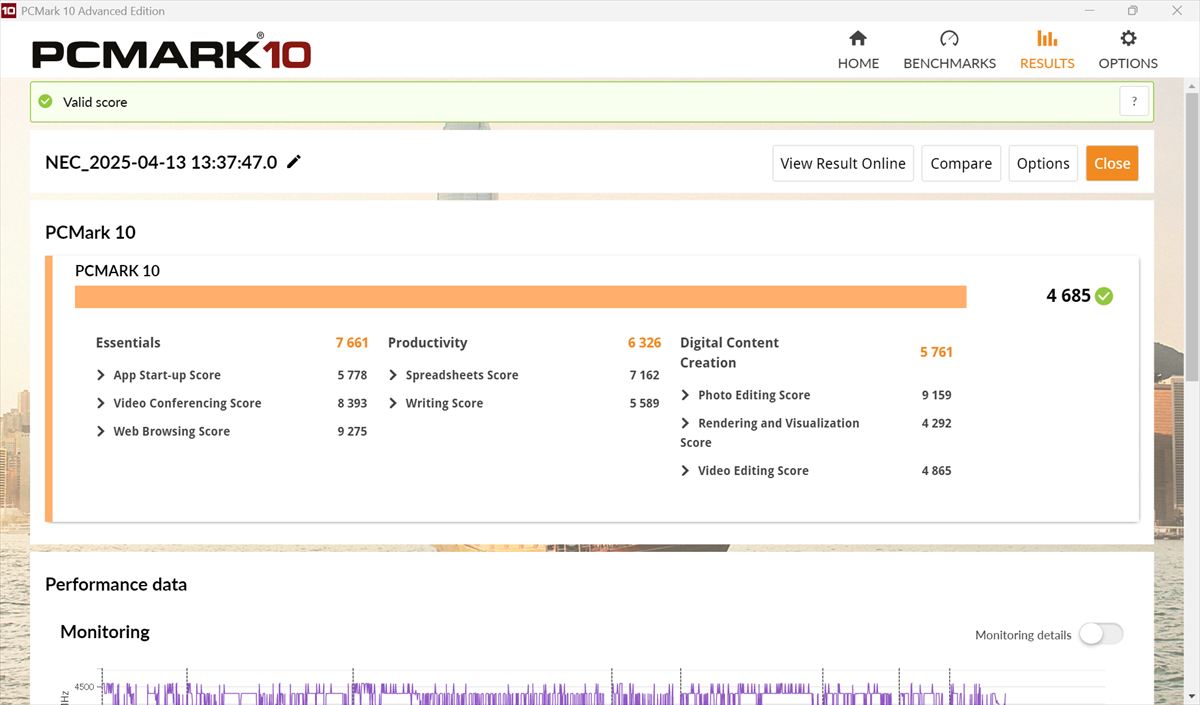Toggle the Monitoring details switch
This screenshot has height=705, width=1200.
pos(1101,634)
